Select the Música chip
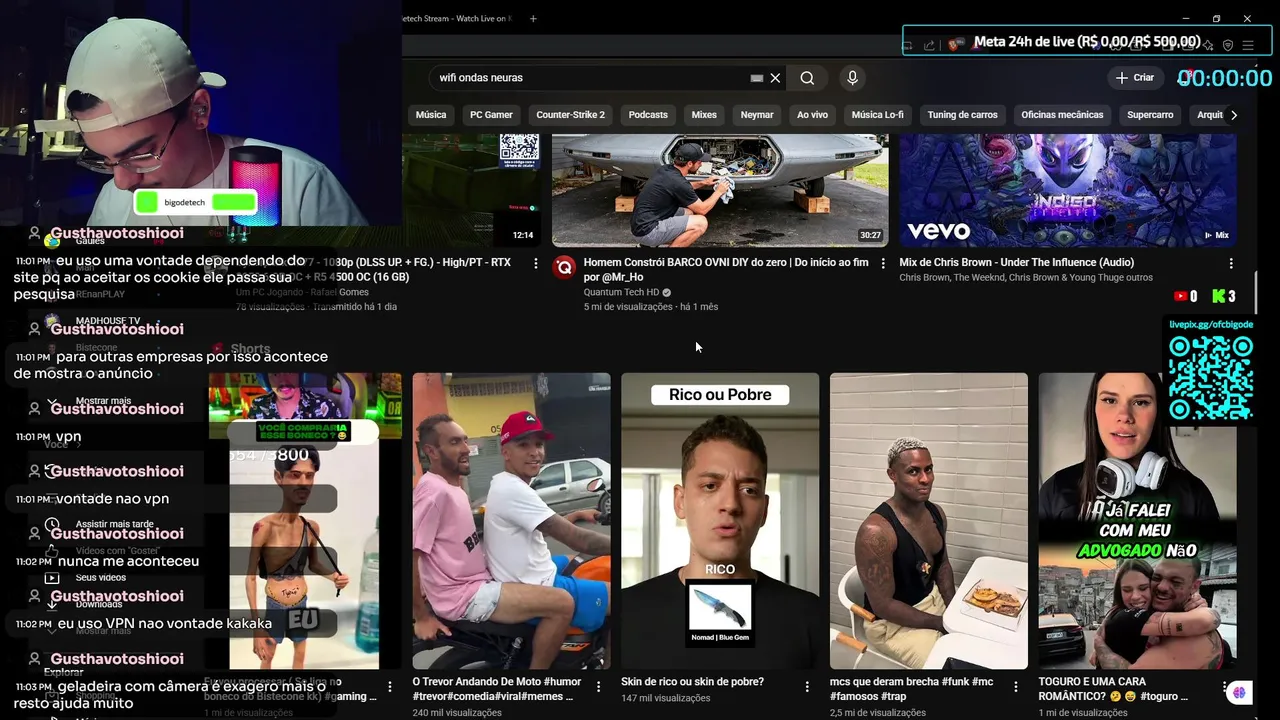 (x=431, y=115)
